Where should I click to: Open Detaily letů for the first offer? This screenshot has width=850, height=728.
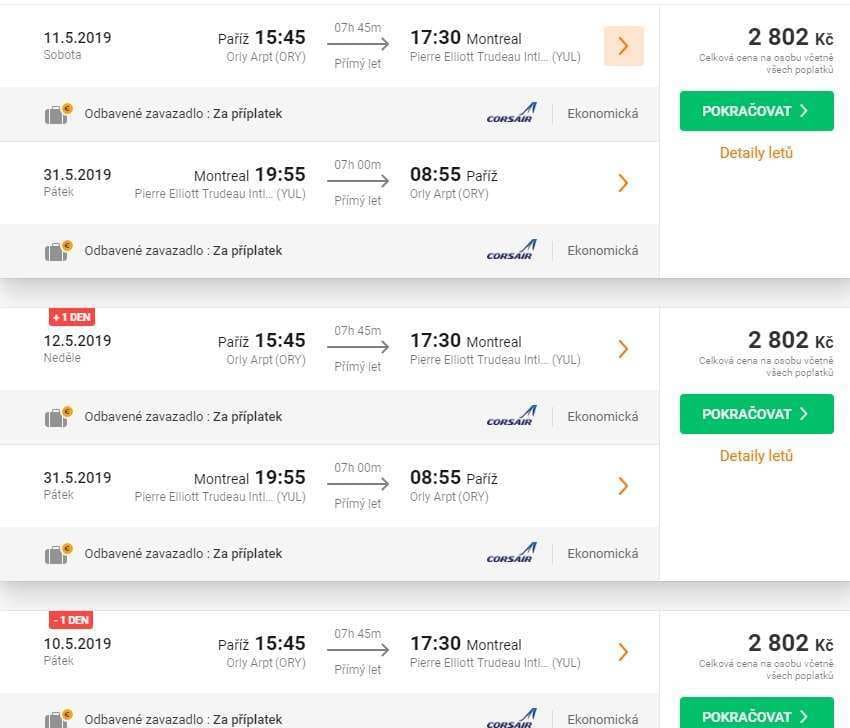(x=756, y=153)
